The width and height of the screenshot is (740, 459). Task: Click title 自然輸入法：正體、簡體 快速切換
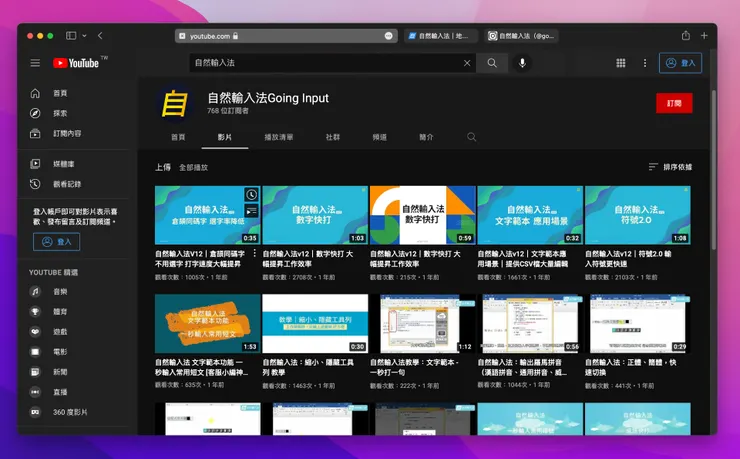coord(631,367)
